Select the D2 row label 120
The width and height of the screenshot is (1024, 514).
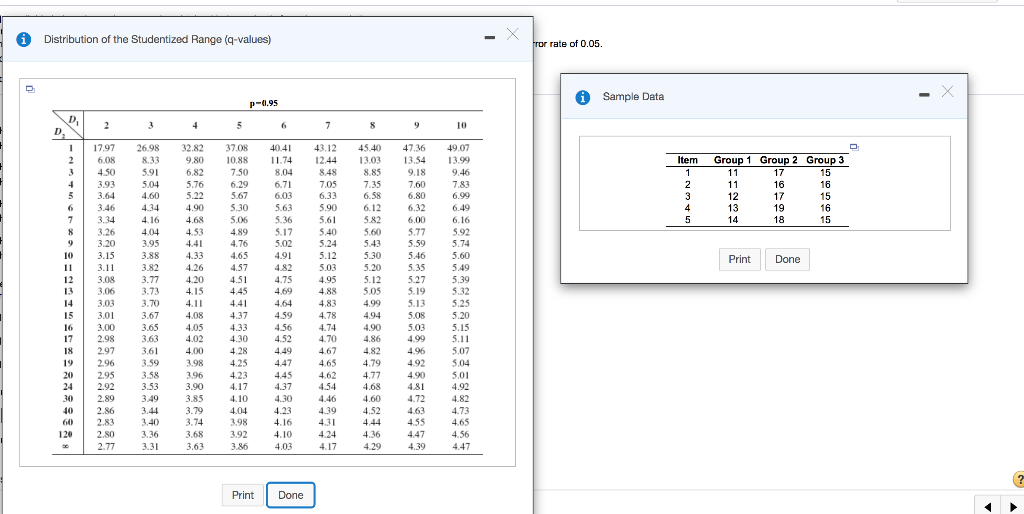tap(67, 434)
